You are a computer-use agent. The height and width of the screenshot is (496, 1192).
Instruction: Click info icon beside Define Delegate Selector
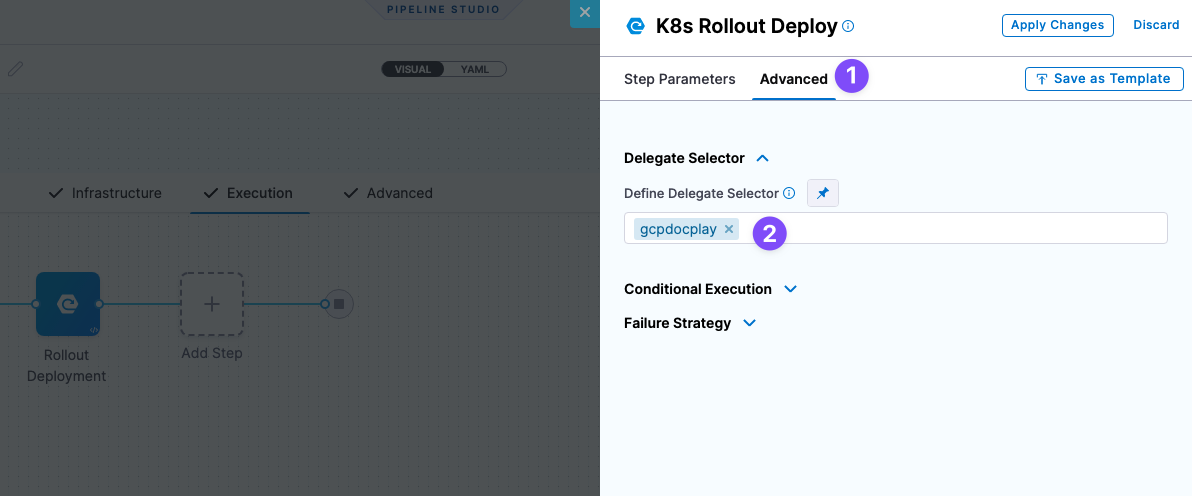789,193
